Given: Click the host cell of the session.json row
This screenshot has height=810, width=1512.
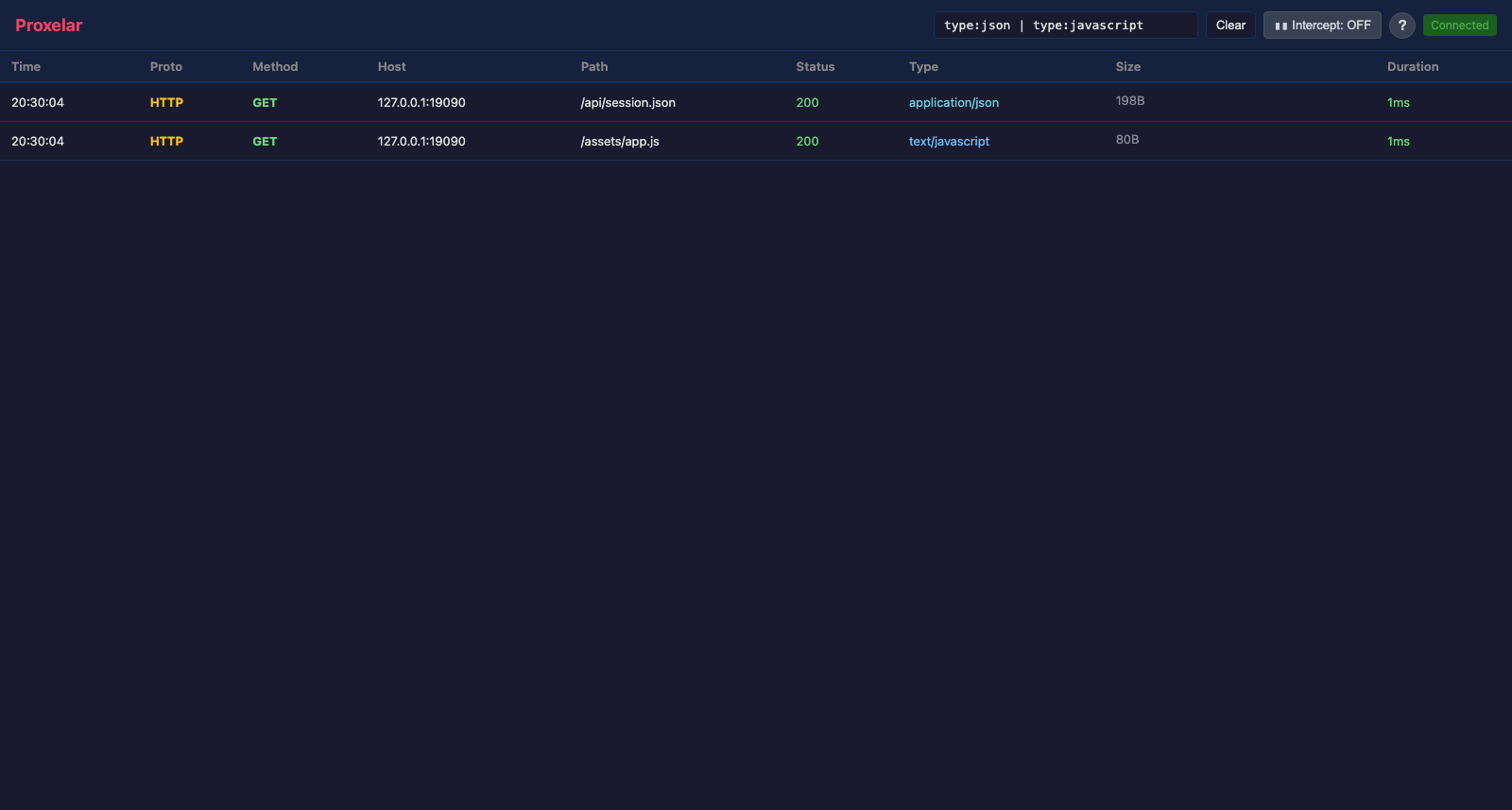Looking at the screenshot, I should tap(421, 103).
